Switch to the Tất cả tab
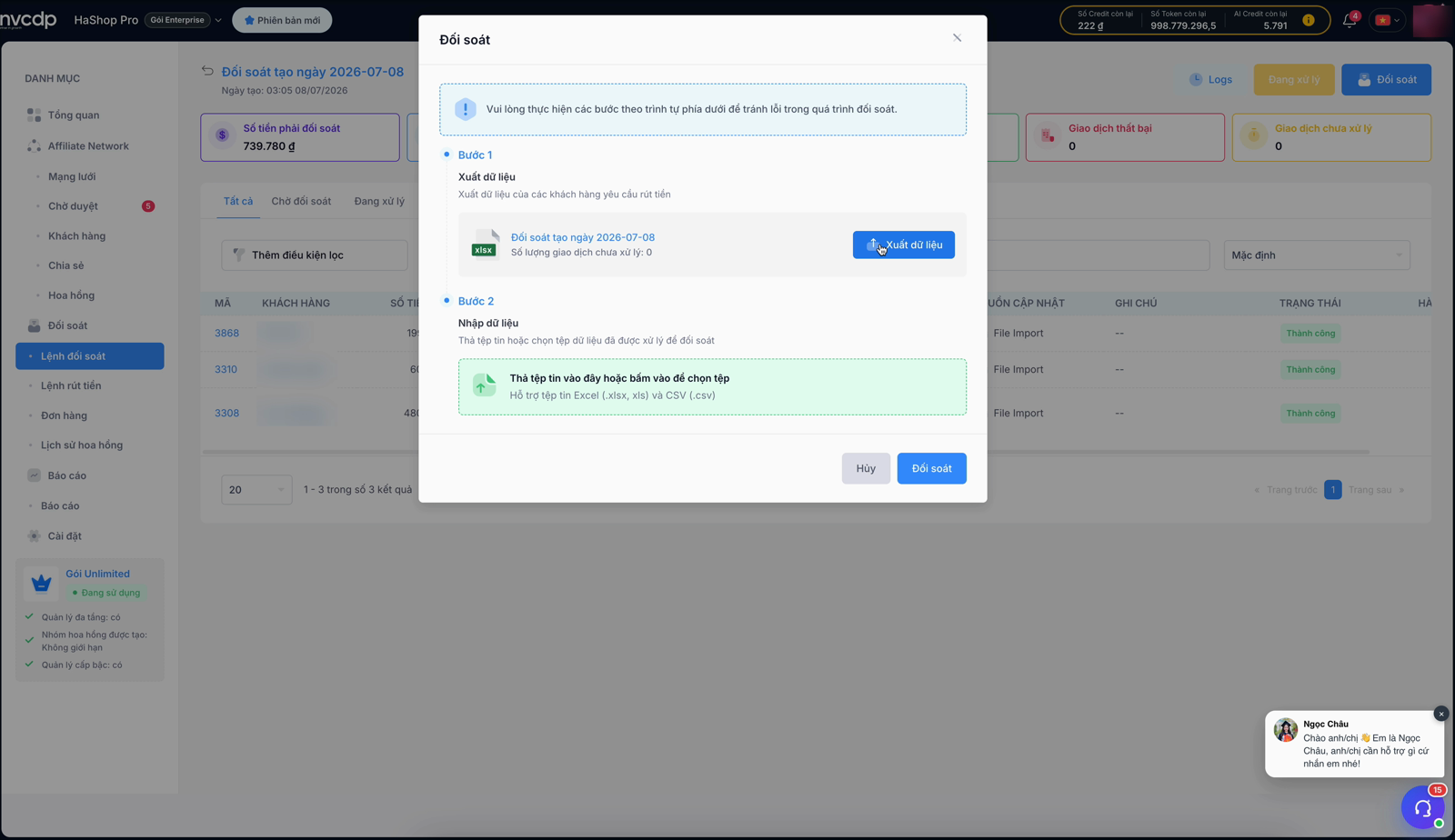The image size is (1455, 840). point(238,201)
